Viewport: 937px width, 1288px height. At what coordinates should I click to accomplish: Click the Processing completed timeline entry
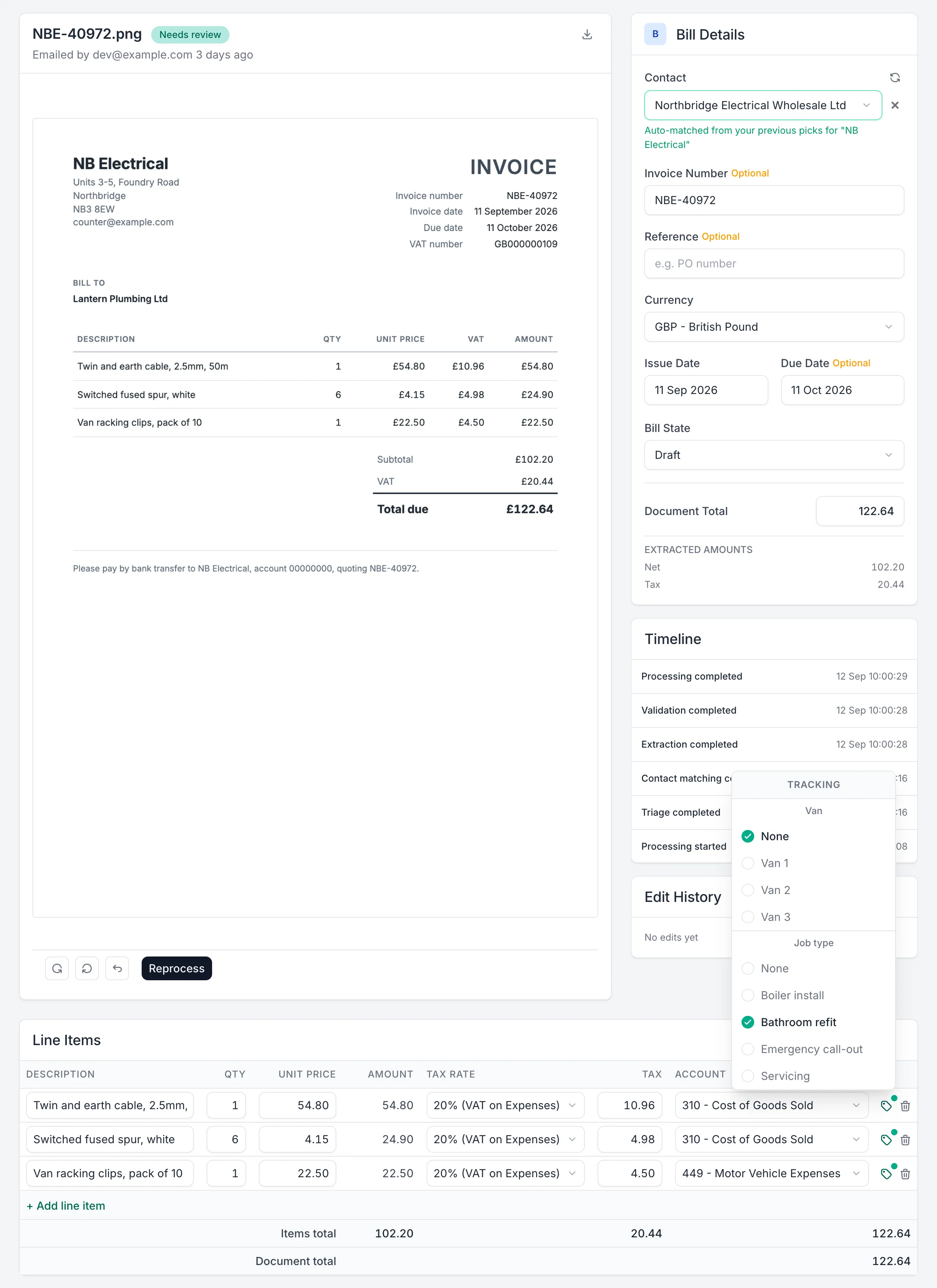click(x=774, y=676)
